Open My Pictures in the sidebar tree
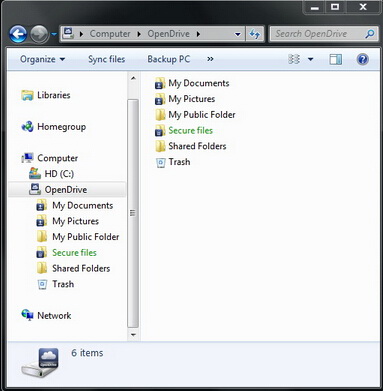This screenshot has width=383, height=391. pos(75,221)
